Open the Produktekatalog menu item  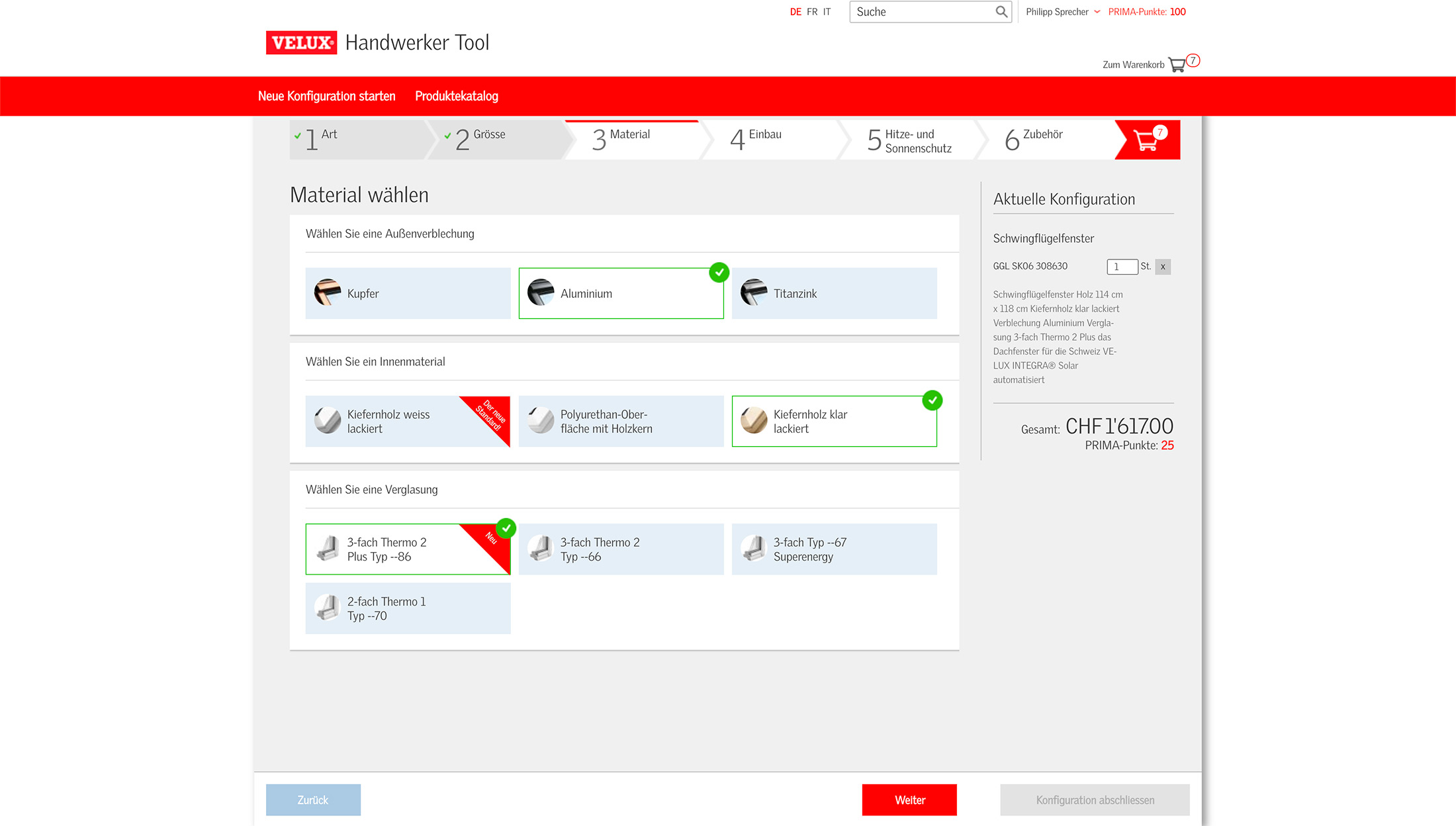point(457,96)
